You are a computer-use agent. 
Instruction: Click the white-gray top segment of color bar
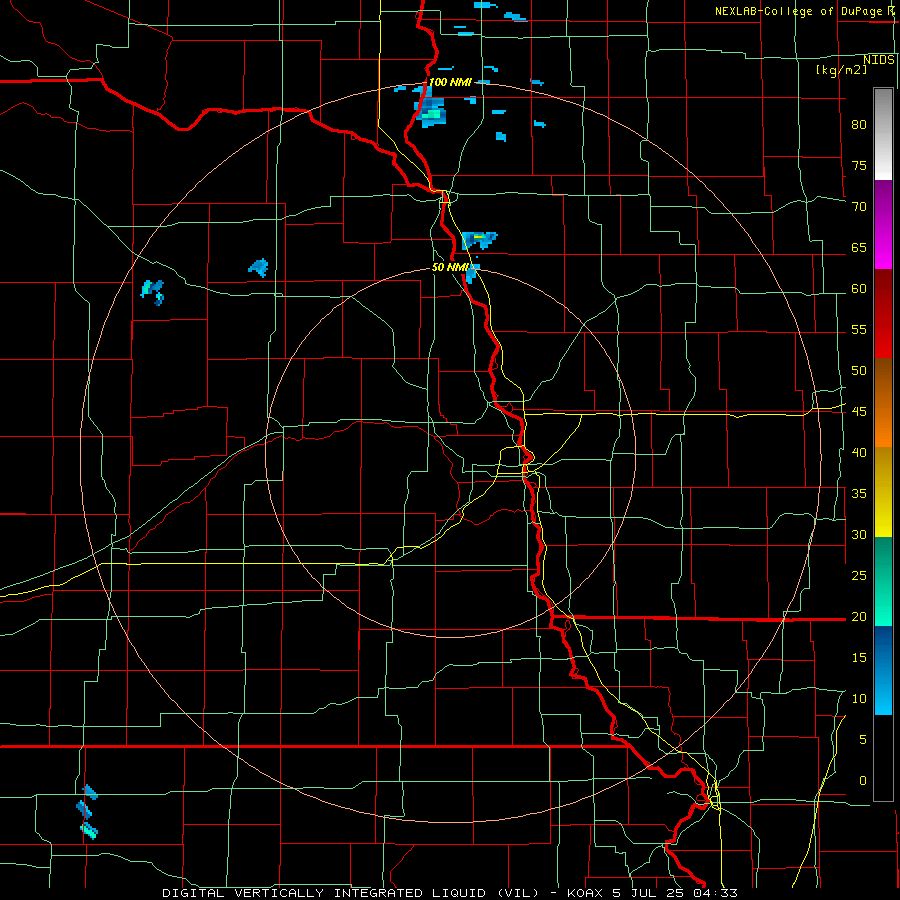point(883,134)
